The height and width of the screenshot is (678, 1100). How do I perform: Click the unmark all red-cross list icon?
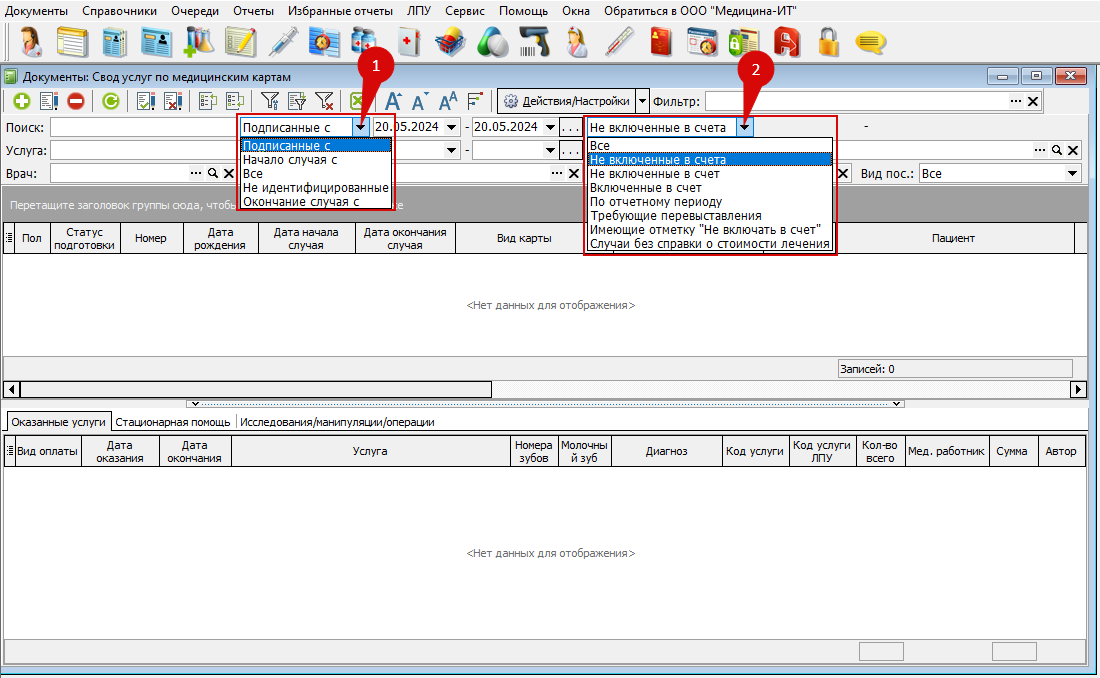pyautogui.click(x=173, y=102)
